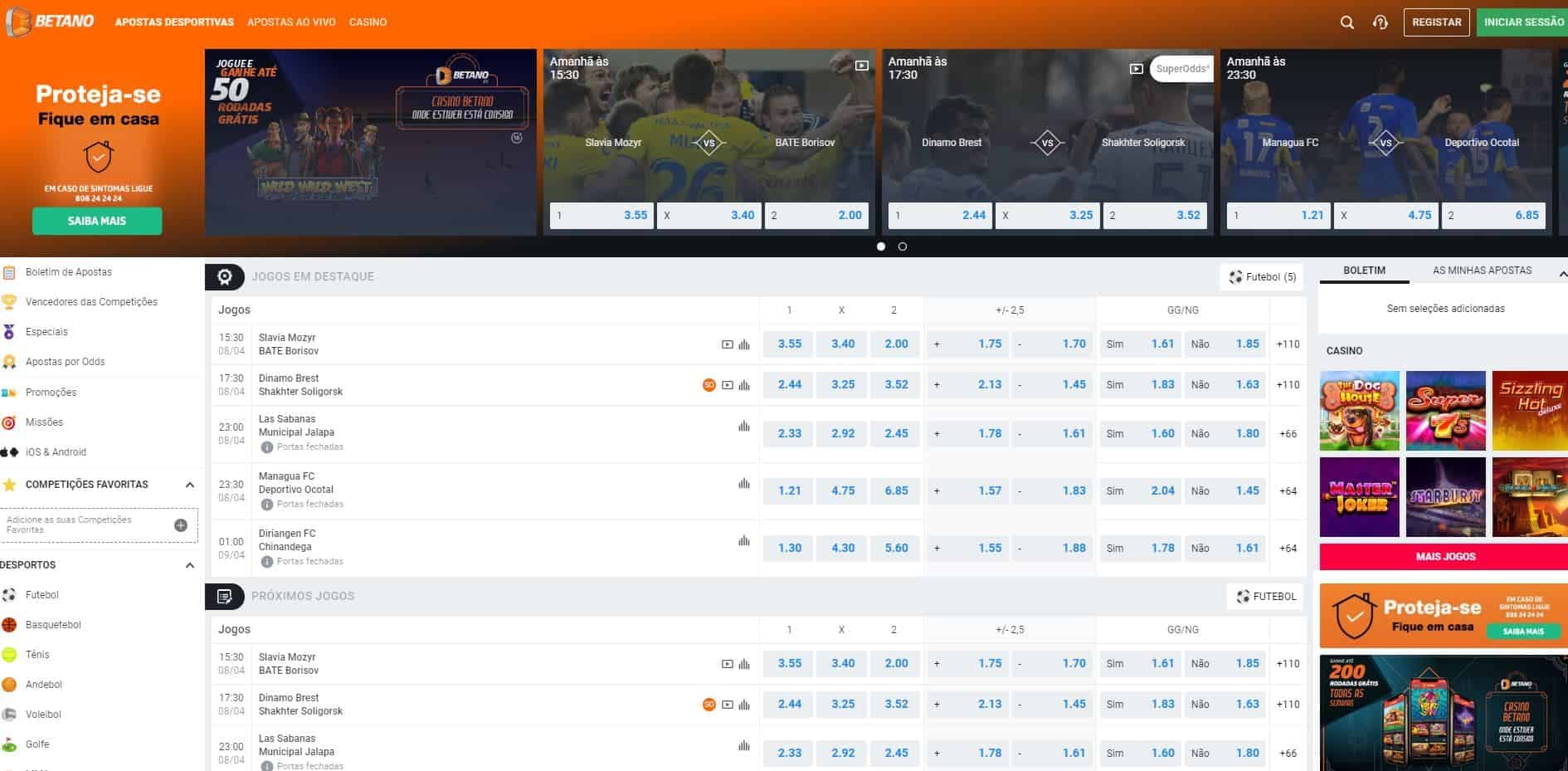
Task: Switch to As Minhas Apostas tab
Action: (x=1482, y=271)
